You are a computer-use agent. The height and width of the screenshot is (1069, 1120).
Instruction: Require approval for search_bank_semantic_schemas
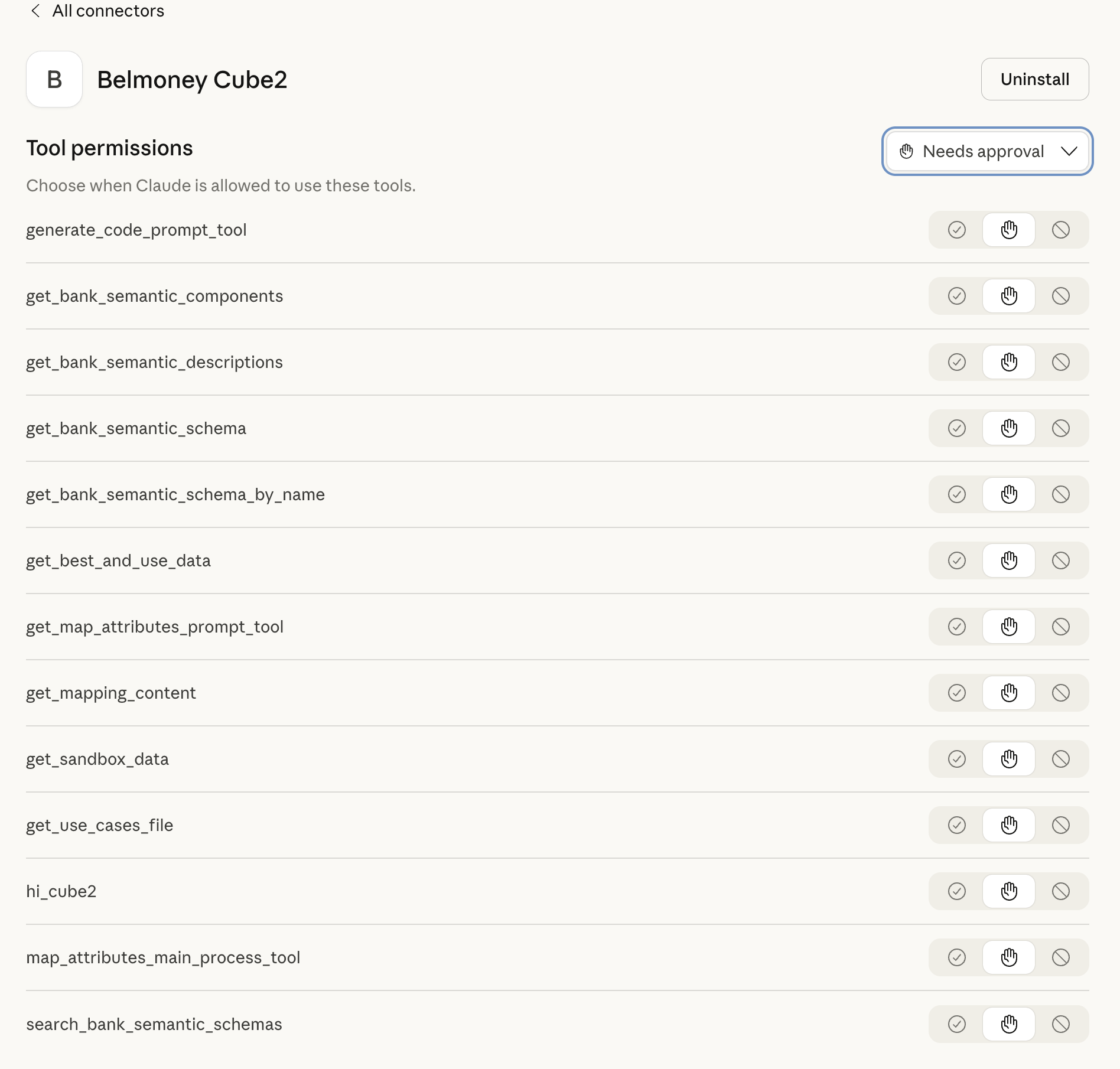coord(1009,1025)
